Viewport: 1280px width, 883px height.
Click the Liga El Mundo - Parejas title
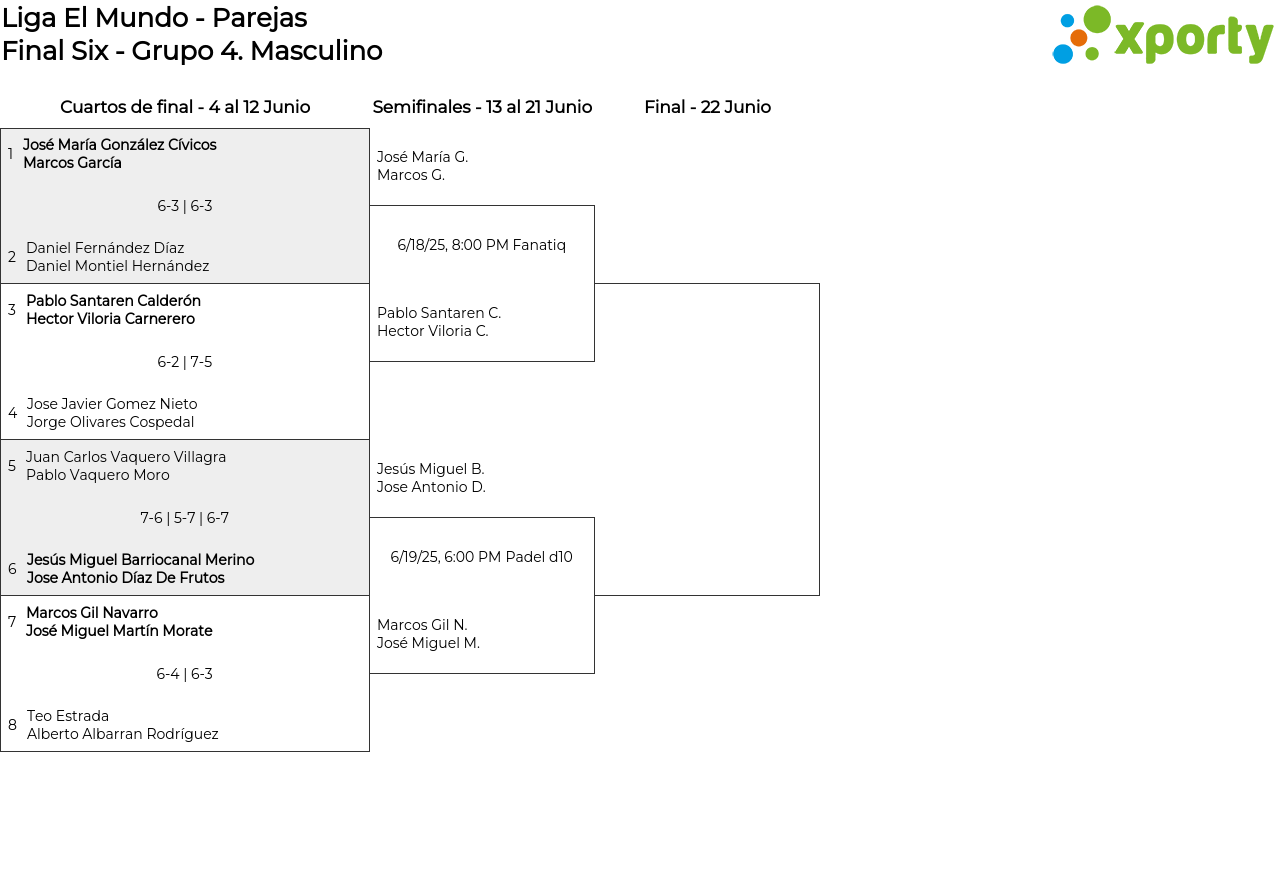(x=155, y=18)
